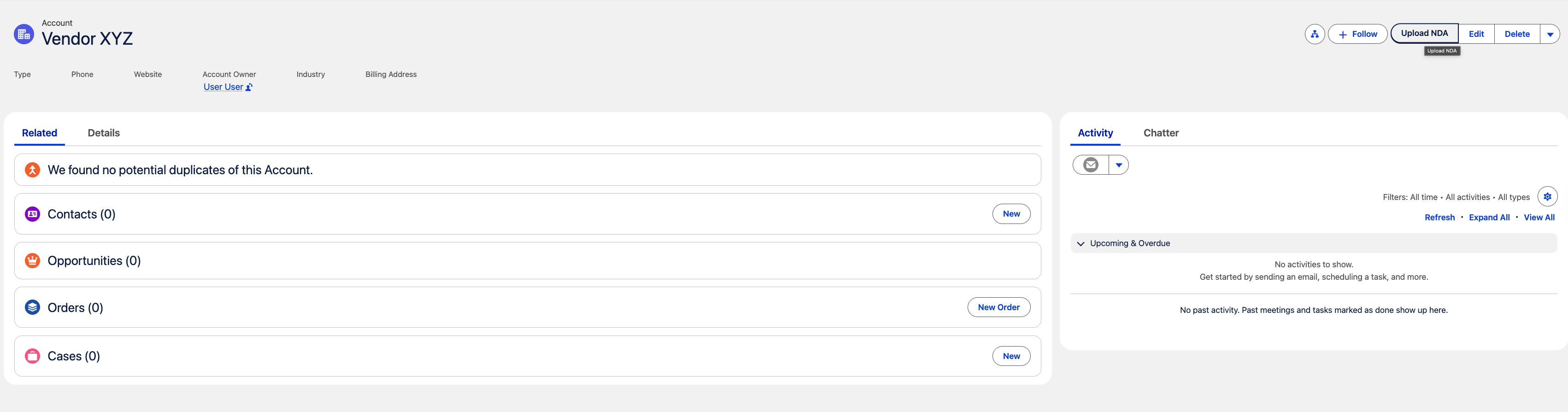Viewport: 1568px width, 412px height.
Task: Collapse the Upcoming & Overdue section
Action: point(1081,243)
